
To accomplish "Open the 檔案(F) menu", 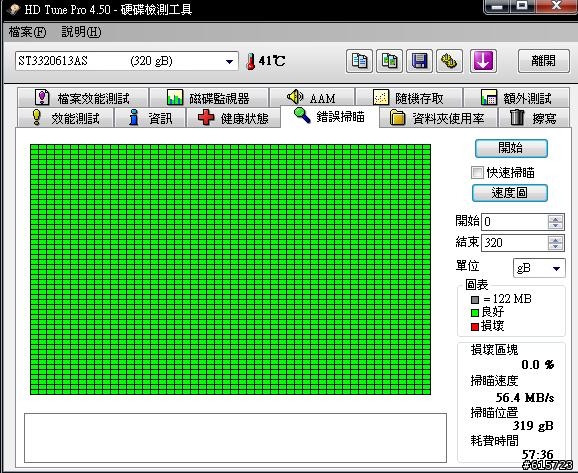I will (27, 32).
